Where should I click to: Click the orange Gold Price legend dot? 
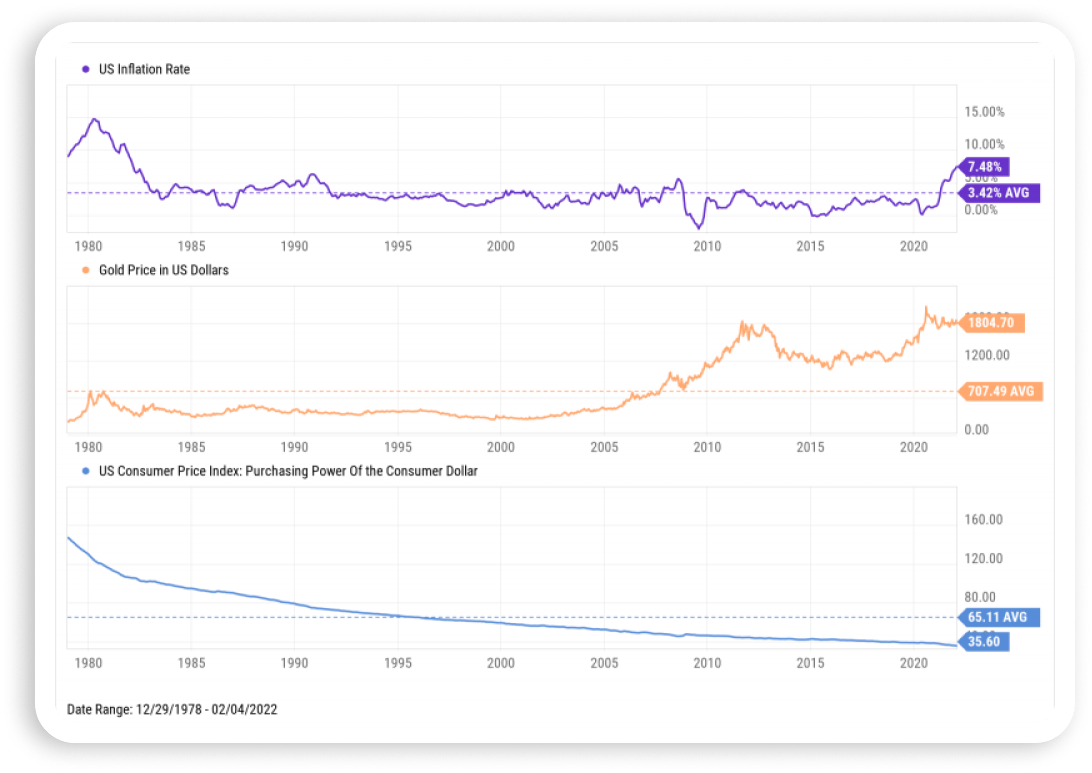pyautogui.click(x=84, y=270)
